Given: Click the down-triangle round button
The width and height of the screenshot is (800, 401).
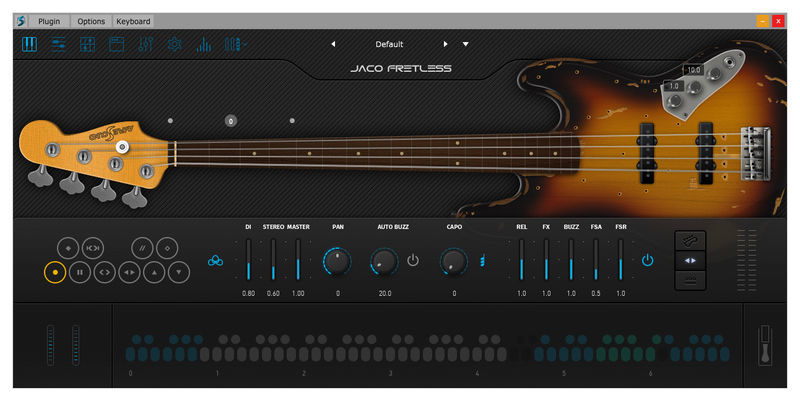Looking at the screenshot, I should click(179, 272).
